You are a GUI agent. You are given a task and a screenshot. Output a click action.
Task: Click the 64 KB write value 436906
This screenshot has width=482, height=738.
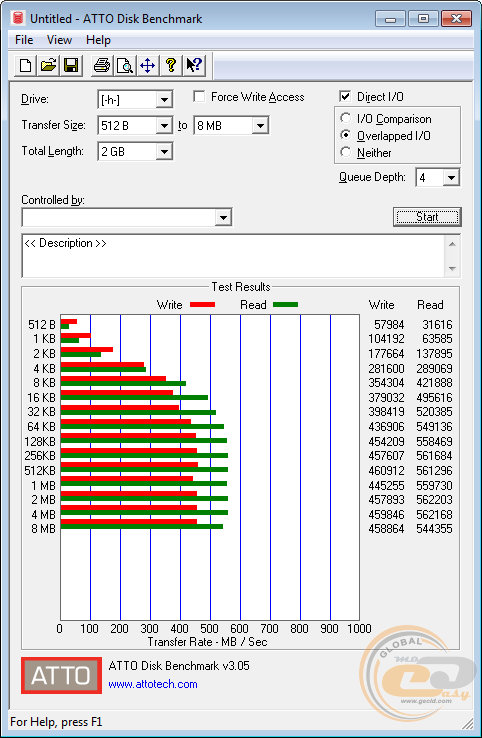[386, 426]
